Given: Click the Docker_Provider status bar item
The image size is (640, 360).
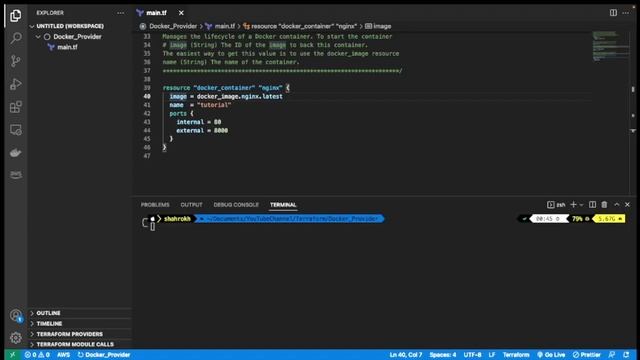Looking at the screenshot, I should coord(104,355).
